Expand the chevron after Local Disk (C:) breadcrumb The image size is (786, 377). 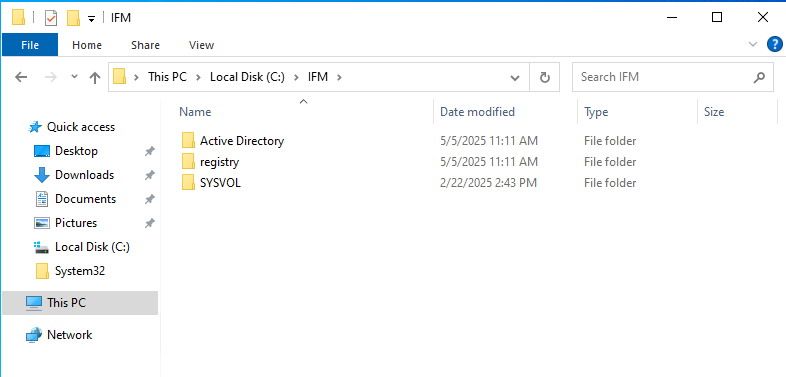296,77
